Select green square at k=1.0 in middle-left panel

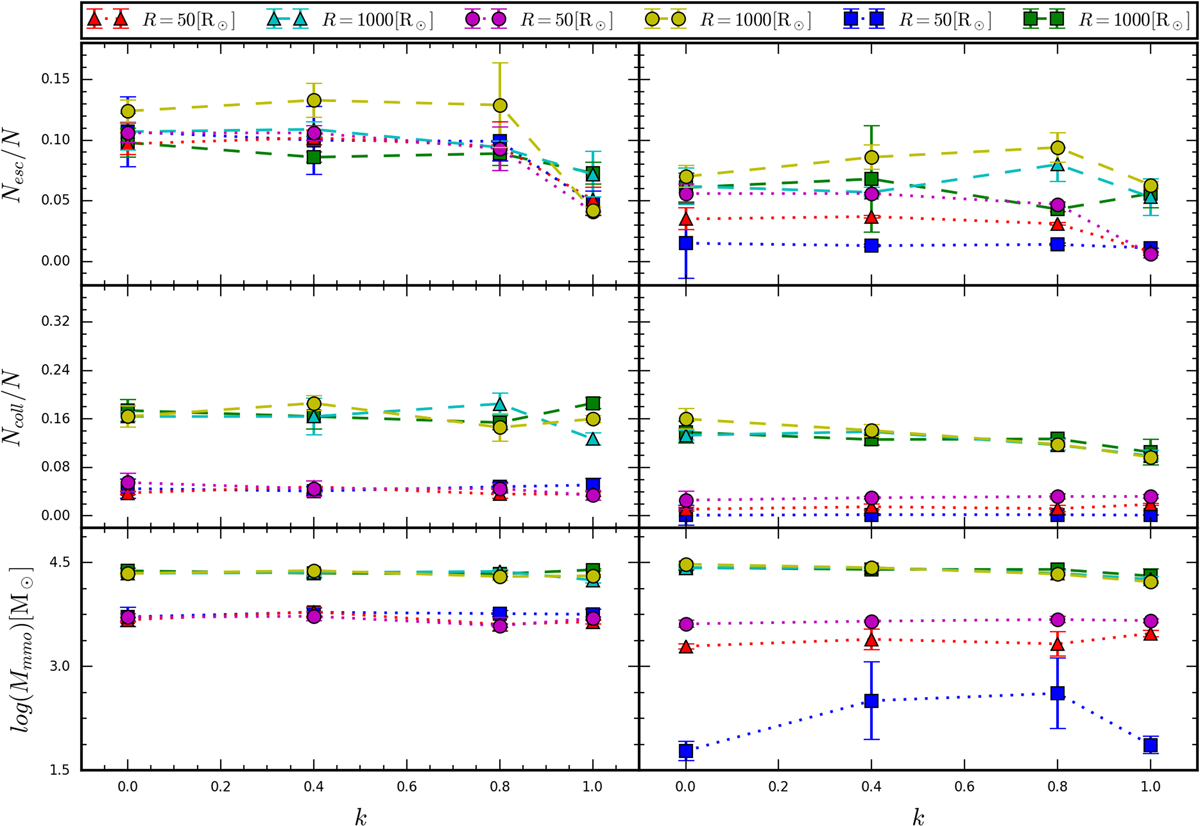tap(593, 404)
